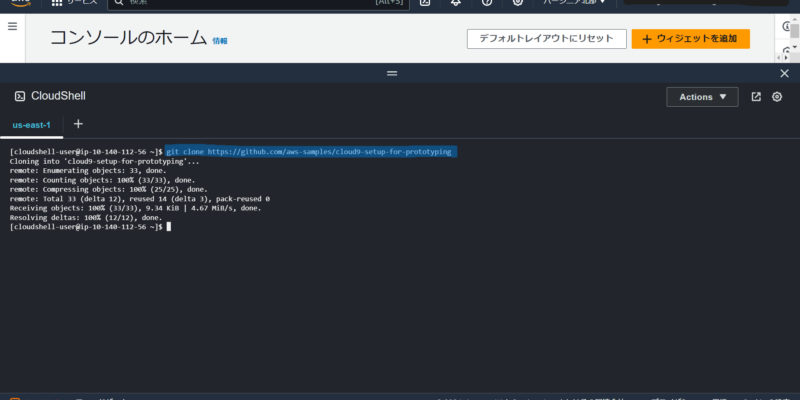
Task: Open the settings gear in top bar
Action: (518, 3)
